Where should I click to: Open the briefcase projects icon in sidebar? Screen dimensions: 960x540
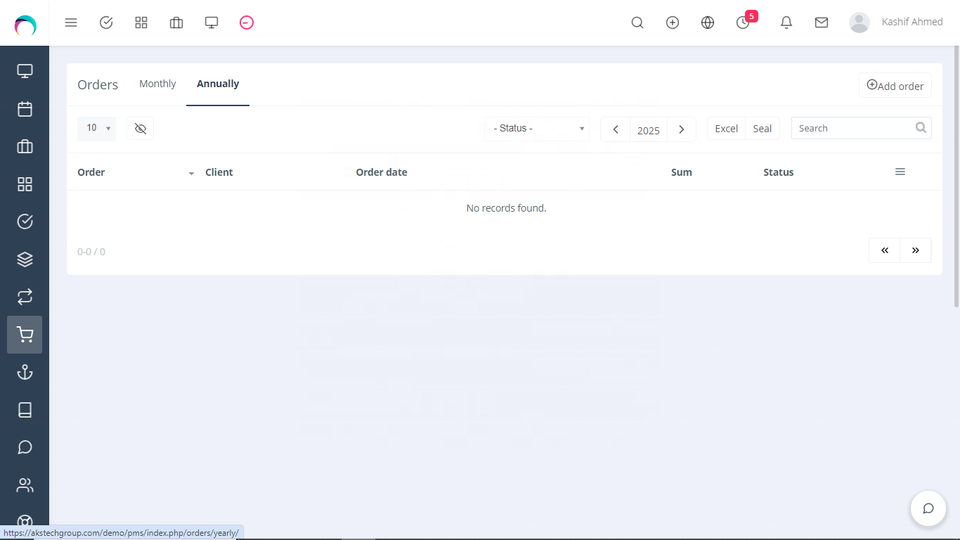[25, 147]
